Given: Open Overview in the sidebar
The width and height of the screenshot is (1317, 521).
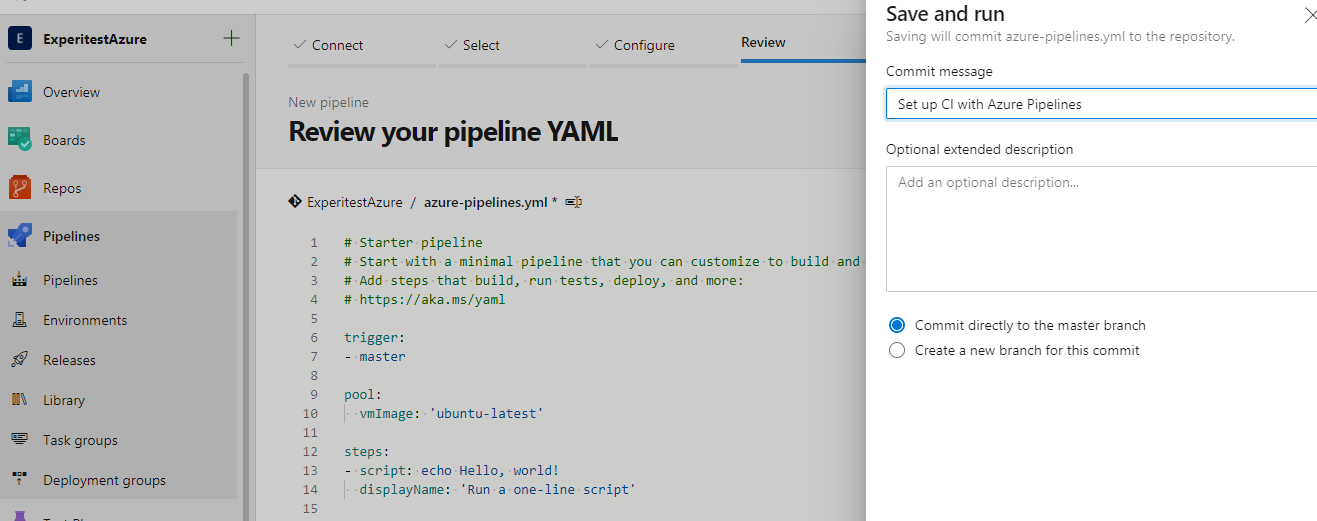Looking at the screenshot, I should [71, 92].
